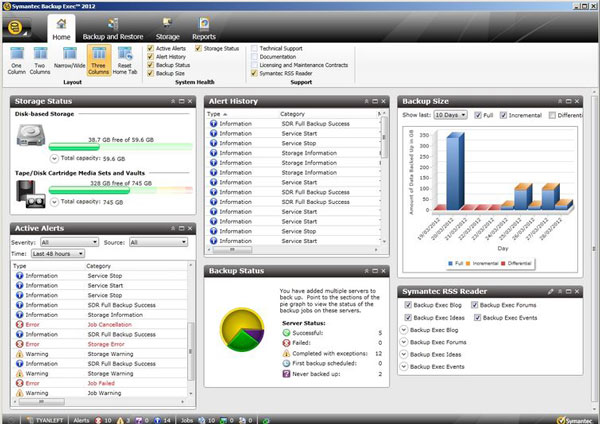Click error icon in status bar alerts
This screenshot has height=424, width=600.
pos(98,420)
